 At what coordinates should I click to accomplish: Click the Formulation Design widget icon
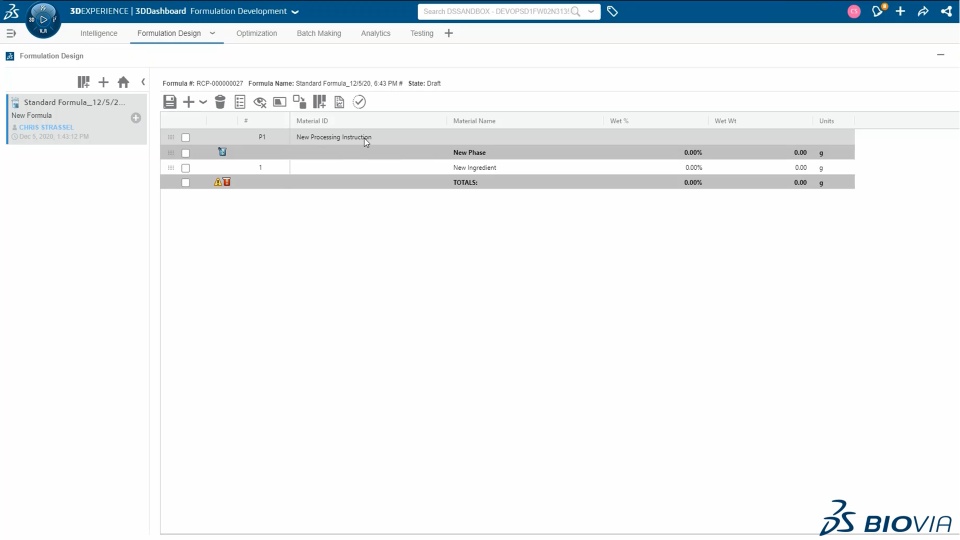[x=10, y=56]
